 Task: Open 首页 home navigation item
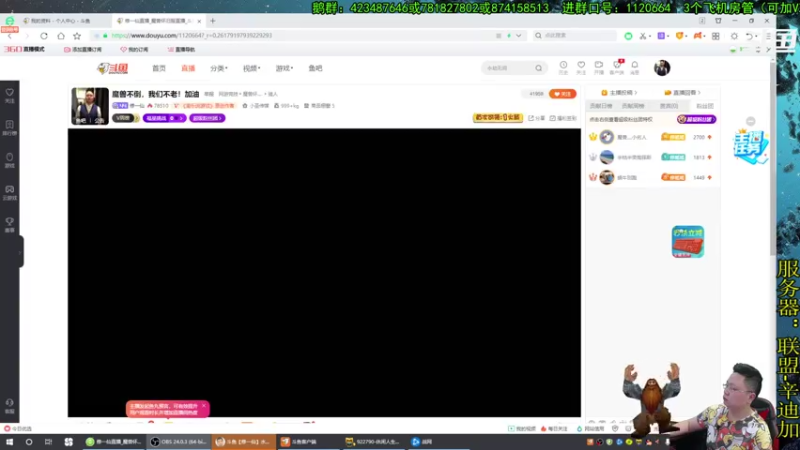tap(159, 68)
